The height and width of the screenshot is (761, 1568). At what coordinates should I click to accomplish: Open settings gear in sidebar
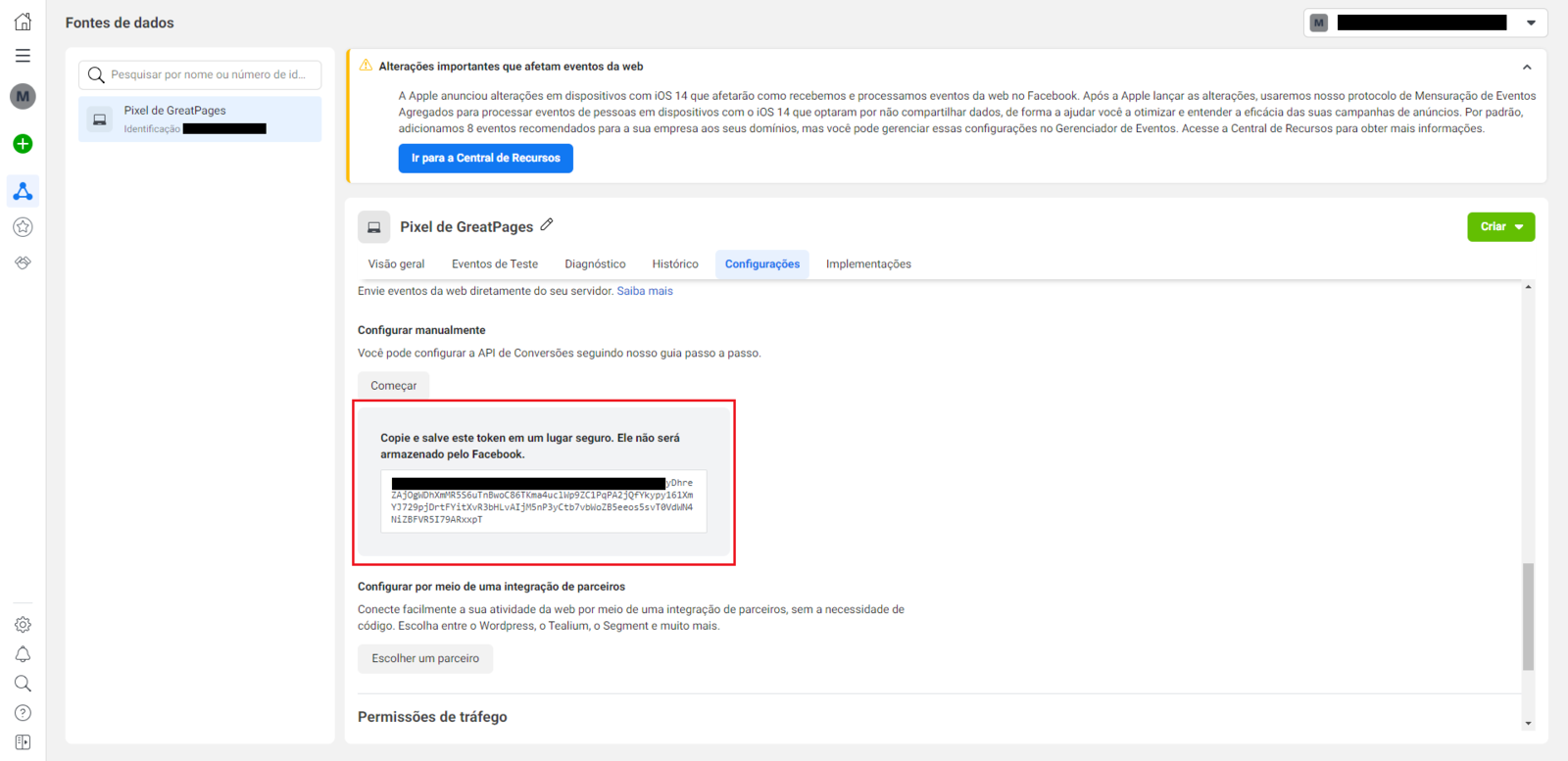pos(23,625)
